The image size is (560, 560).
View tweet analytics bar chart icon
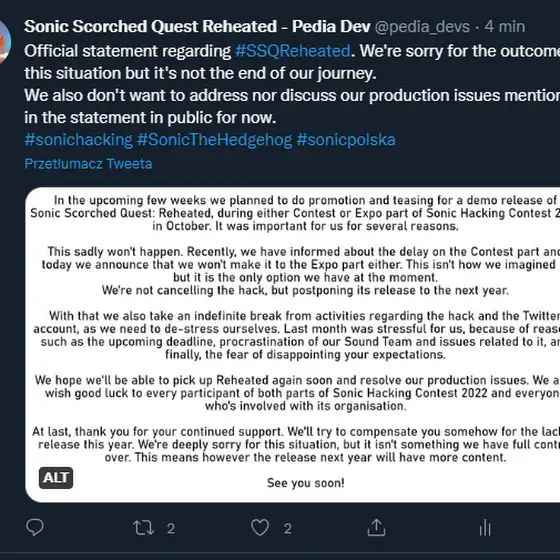(x=485, y=528)
